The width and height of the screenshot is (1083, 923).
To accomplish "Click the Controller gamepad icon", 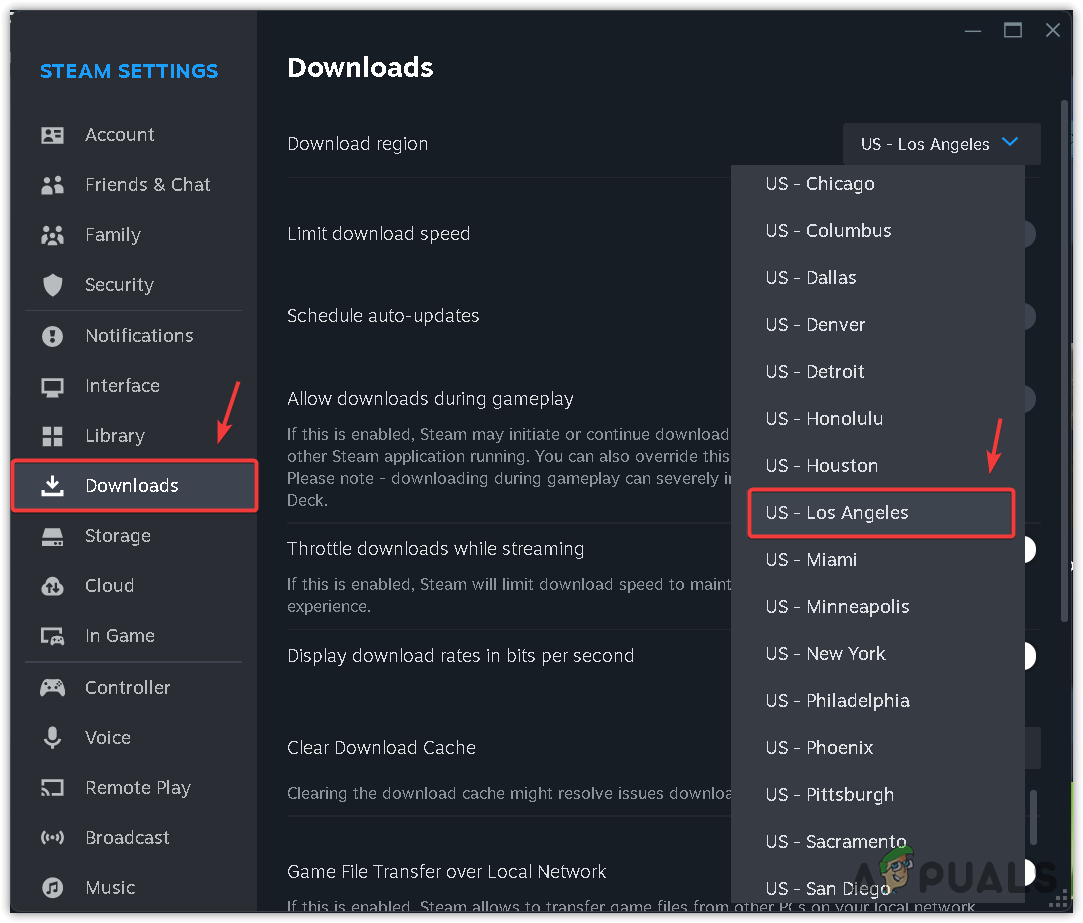I will 52,688.
